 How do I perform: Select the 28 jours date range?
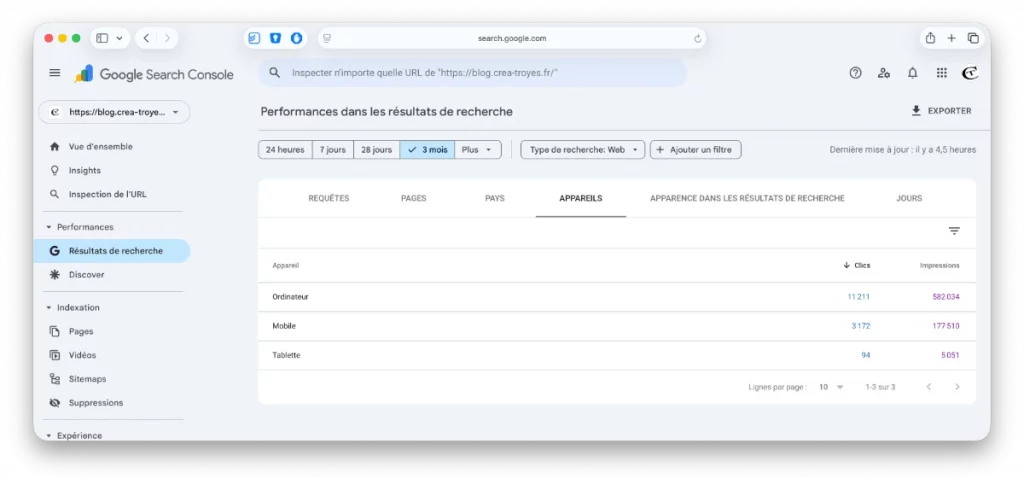point(377,149)
